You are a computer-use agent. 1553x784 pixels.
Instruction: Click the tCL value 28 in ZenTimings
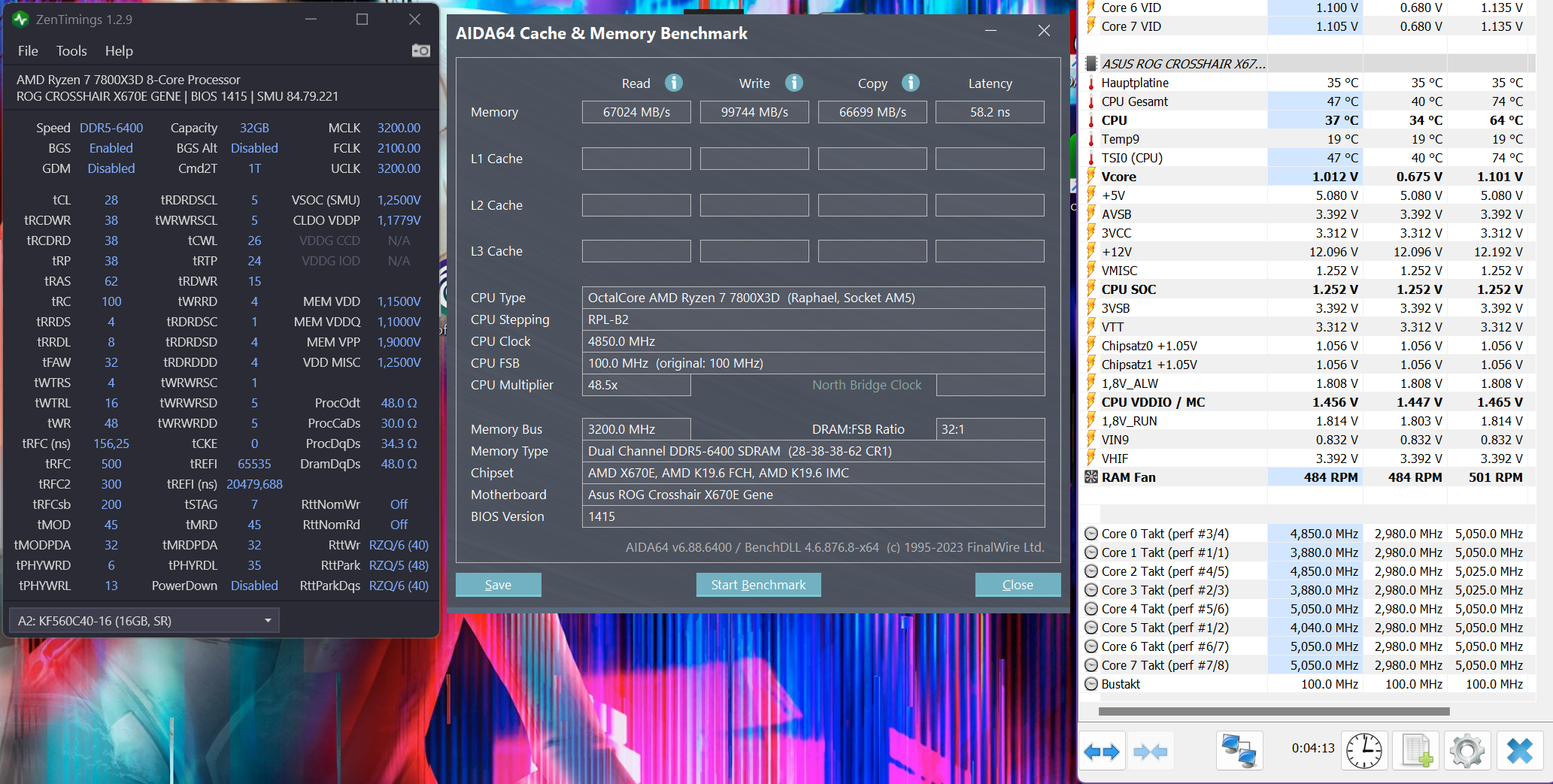(x=111, y=200)
